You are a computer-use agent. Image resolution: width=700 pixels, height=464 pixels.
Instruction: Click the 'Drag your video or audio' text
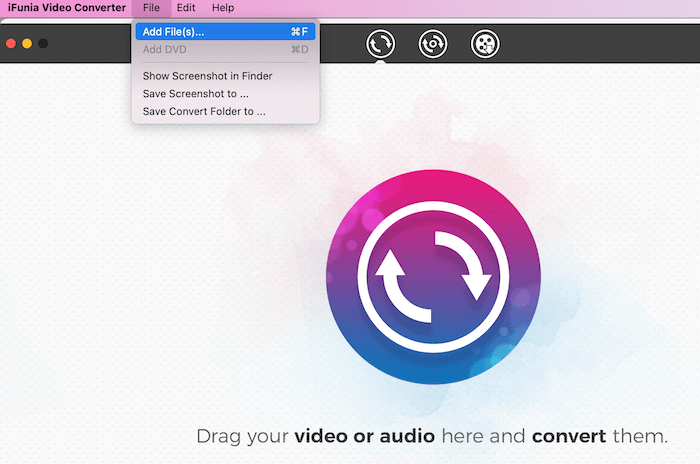pyautogui.click(x=431, y=437)
